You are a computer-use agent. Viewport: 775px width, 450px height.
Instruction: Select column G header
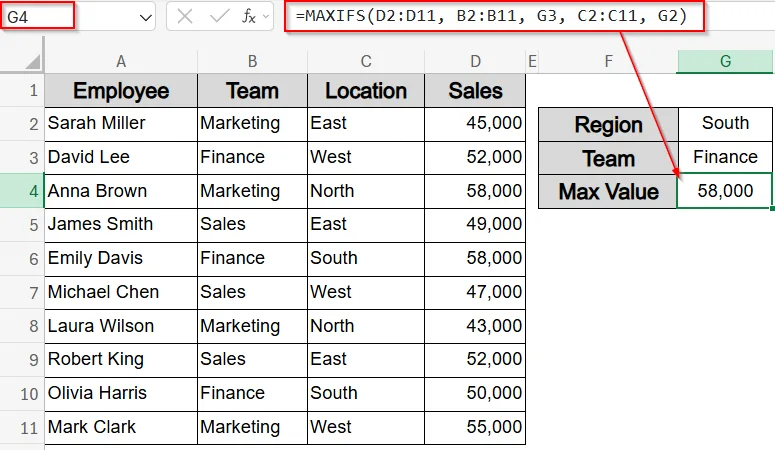(725, 61)
